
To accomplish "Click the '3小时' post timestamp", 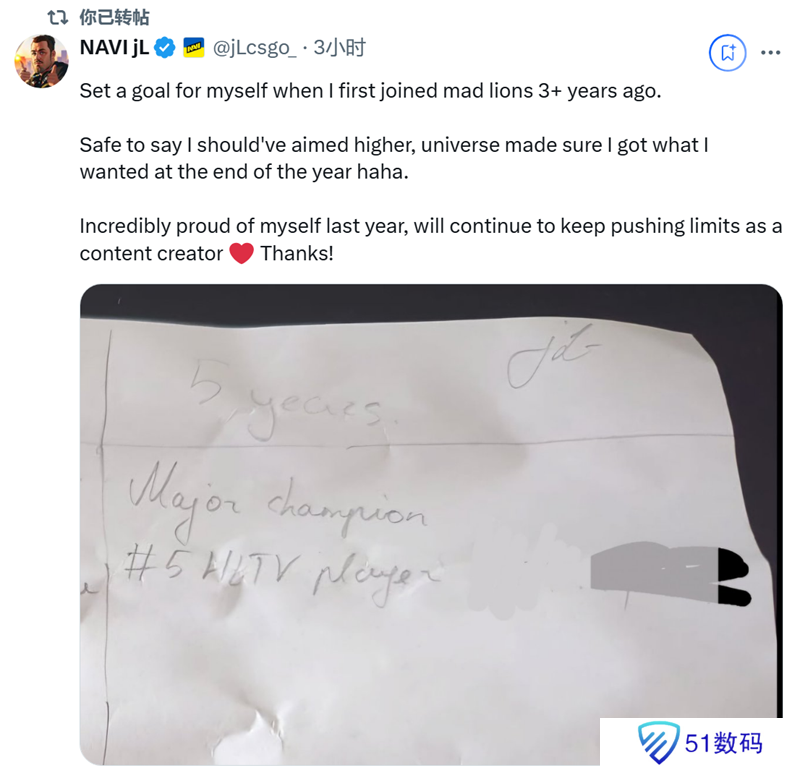I will 339,47.
